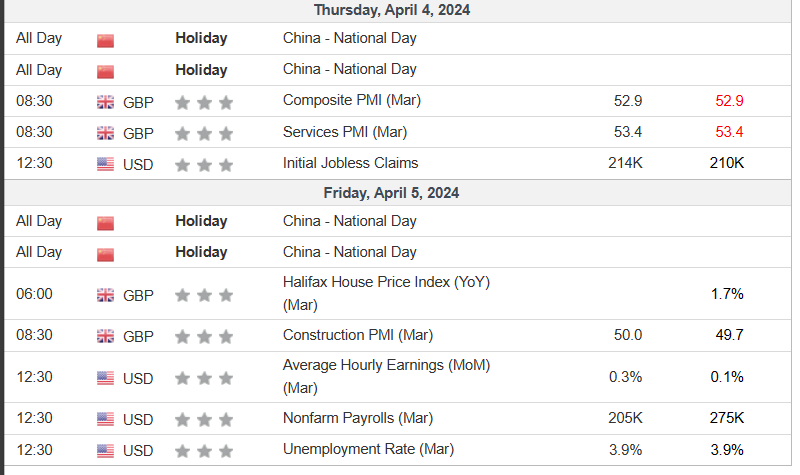
Task: Click the UK flag beside Services PMI
Action: [x=105, y=132]
